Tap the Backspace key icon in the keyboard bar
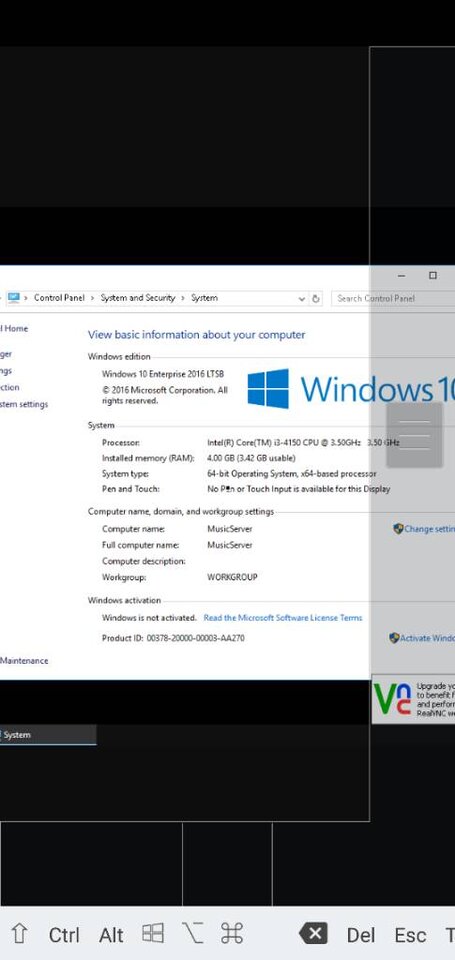 [x=313, y=934]
